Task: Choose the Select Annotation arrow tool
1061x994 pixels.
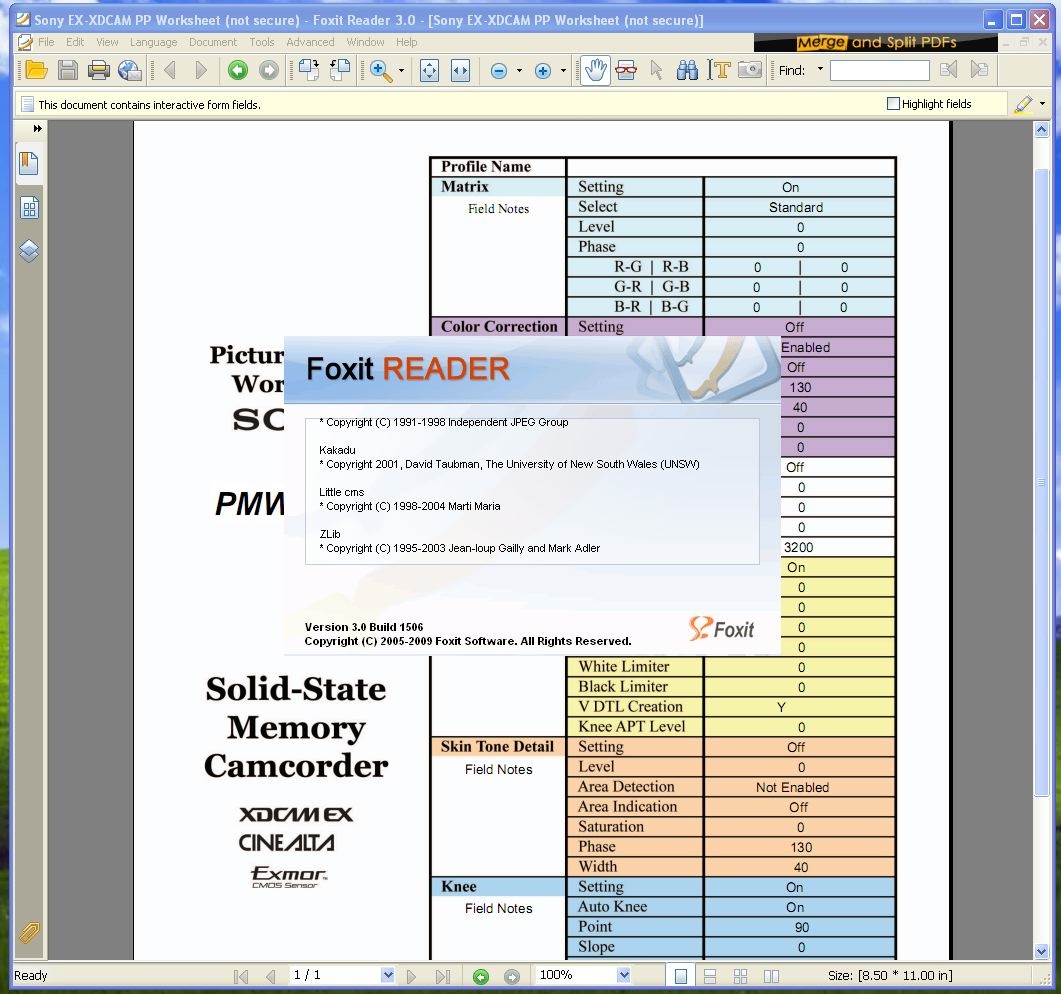Action: [656, 70]
